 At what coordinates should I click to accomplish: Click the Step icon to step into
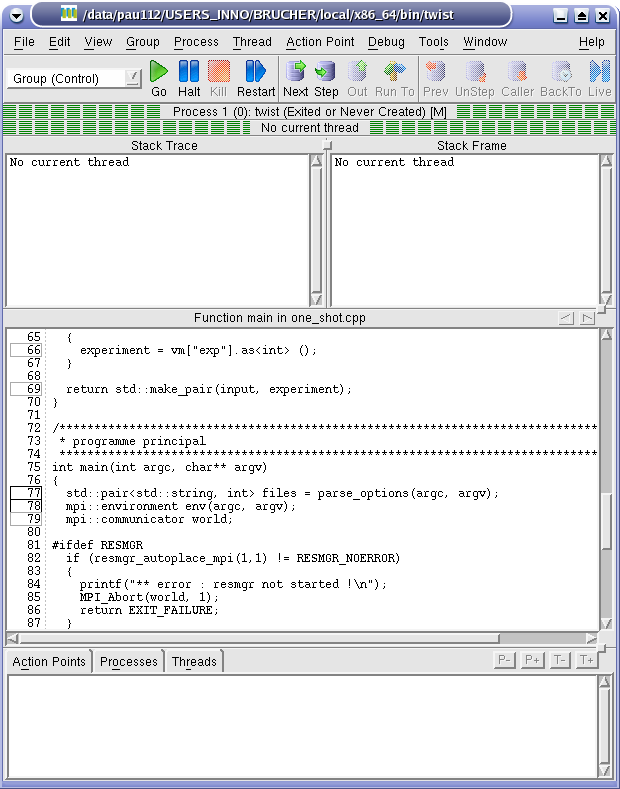(326, 71)
